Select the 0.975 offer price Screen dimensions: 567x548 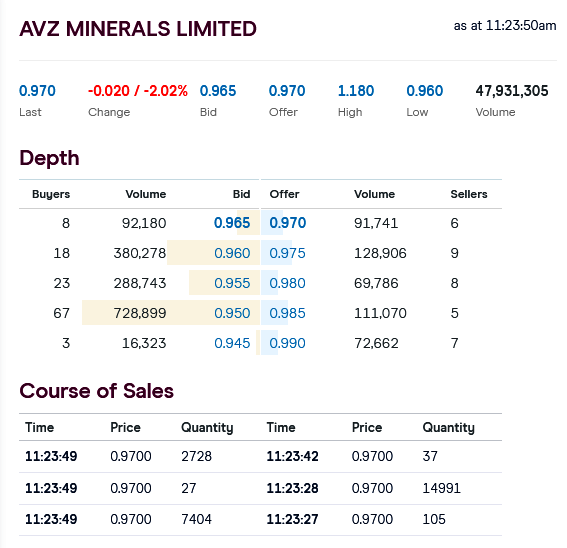[287, 253]
